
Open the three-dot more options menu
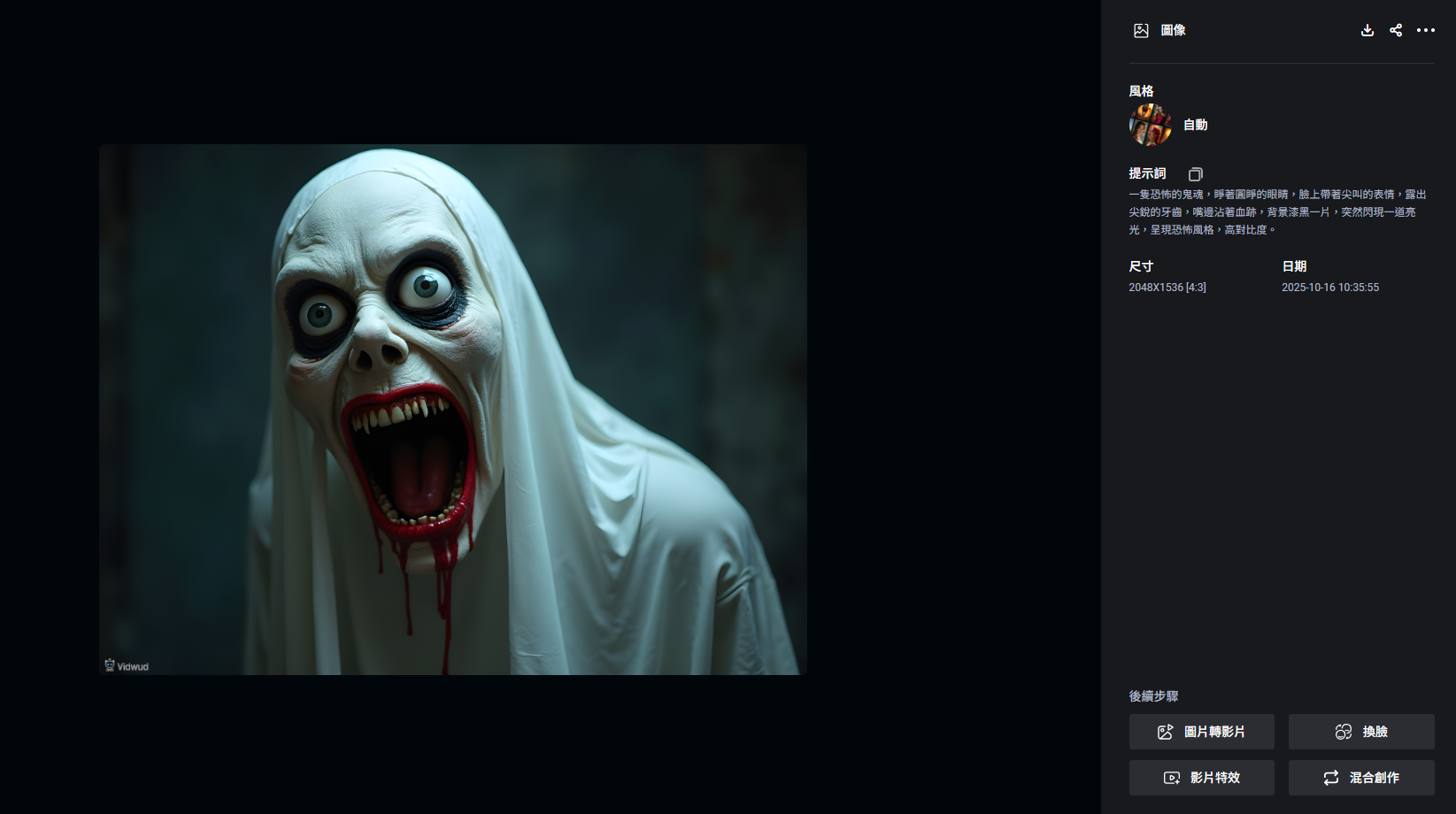[x=1425, y=30]
